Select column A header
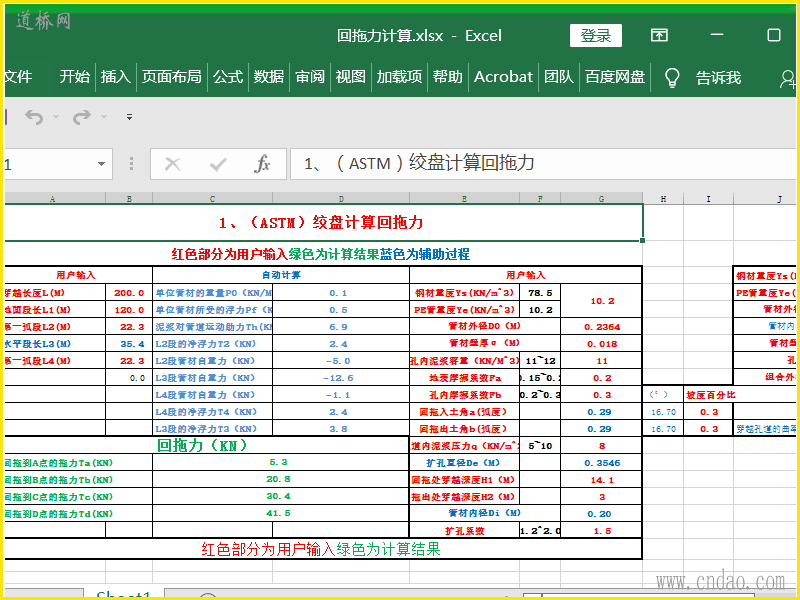 [x=53, y=198]
